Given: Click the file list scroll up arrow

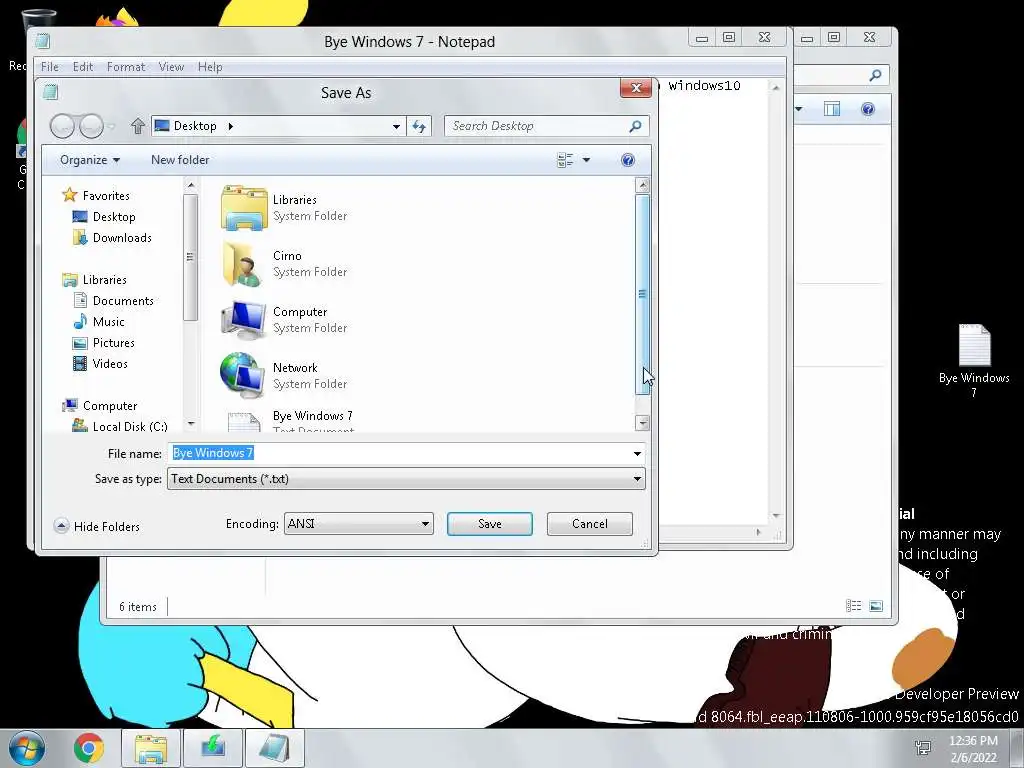Looking at the screenshot, I should pos(643,185).
